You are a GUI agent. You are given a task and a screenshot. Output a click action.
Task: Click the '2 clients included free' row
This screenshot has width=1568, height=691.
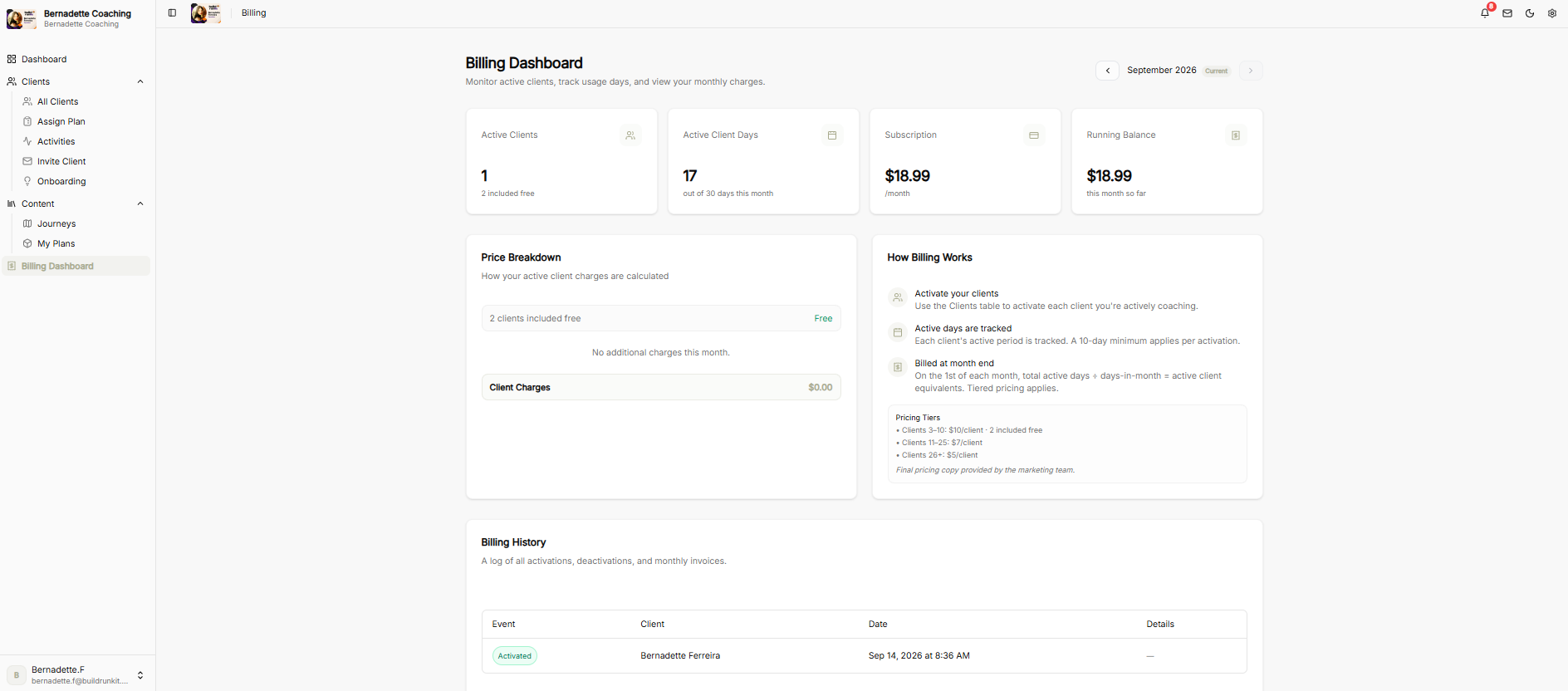click(661, 318)
